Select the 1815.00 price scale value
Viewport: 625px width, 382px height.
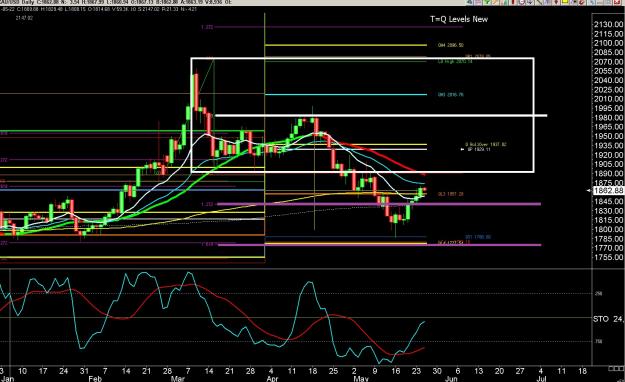(608, 220)
